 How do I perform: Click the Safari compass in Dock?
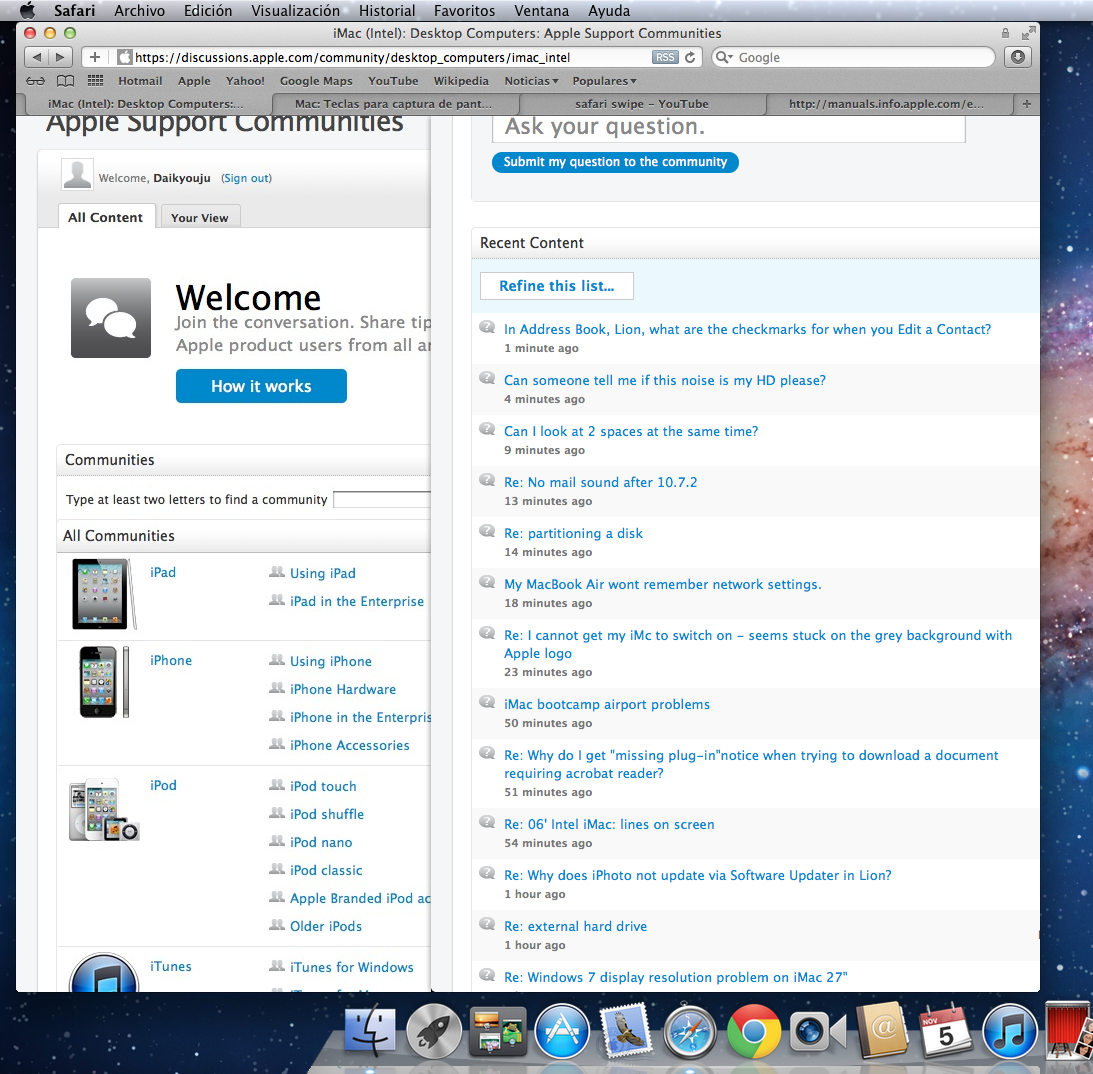click(x=689, y=1032)
